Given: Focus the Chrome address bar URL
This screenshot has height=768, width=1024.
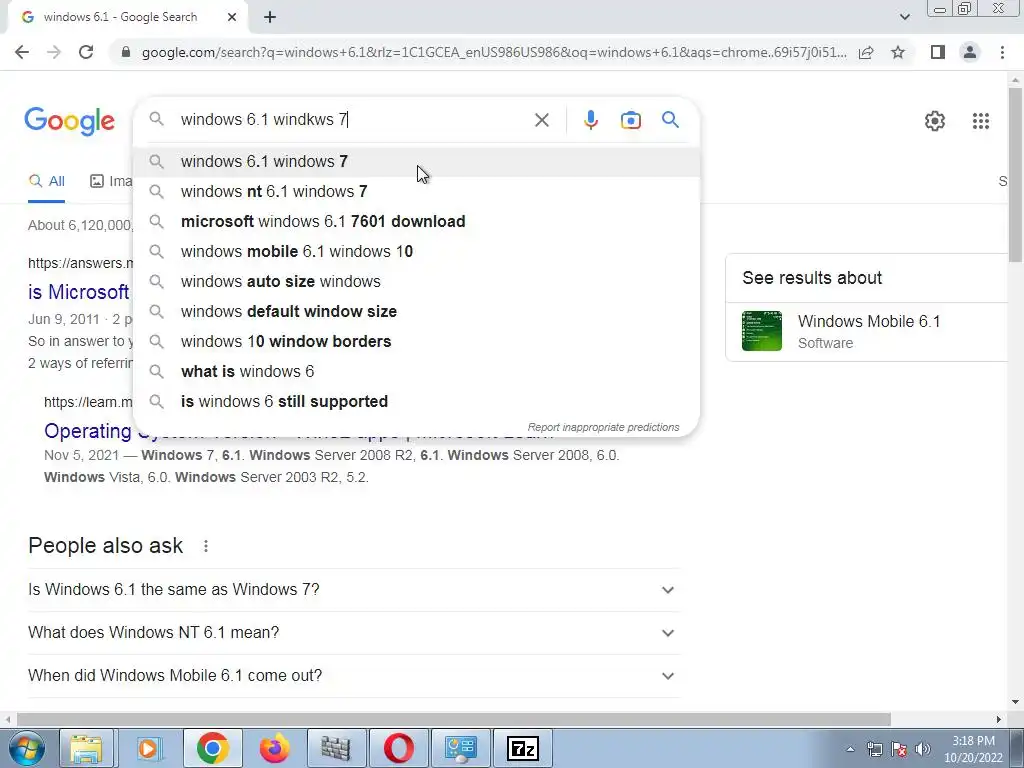Looking at the screenshot, I should (x=494, y=52).
